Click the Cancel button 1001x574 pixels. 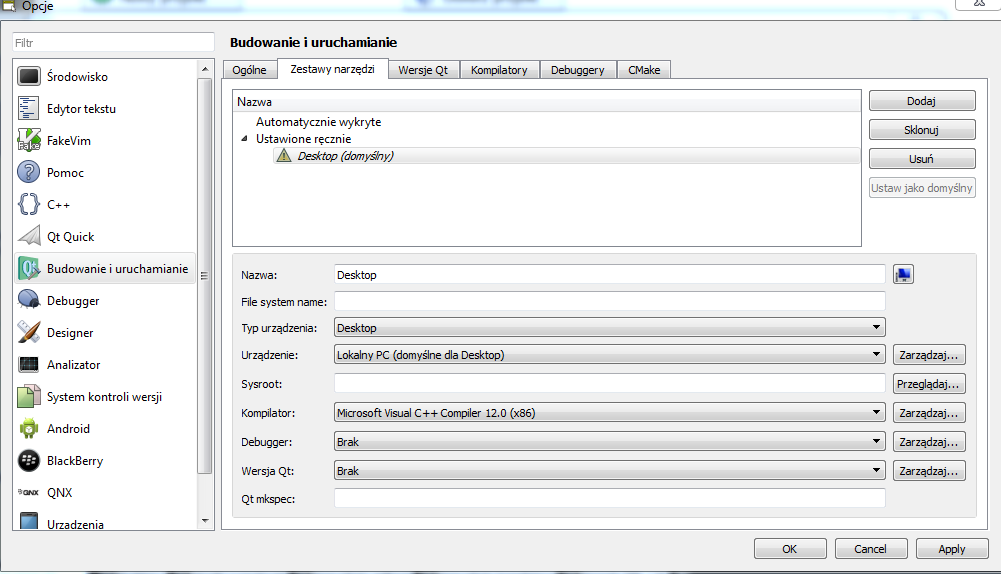(871, 548)
